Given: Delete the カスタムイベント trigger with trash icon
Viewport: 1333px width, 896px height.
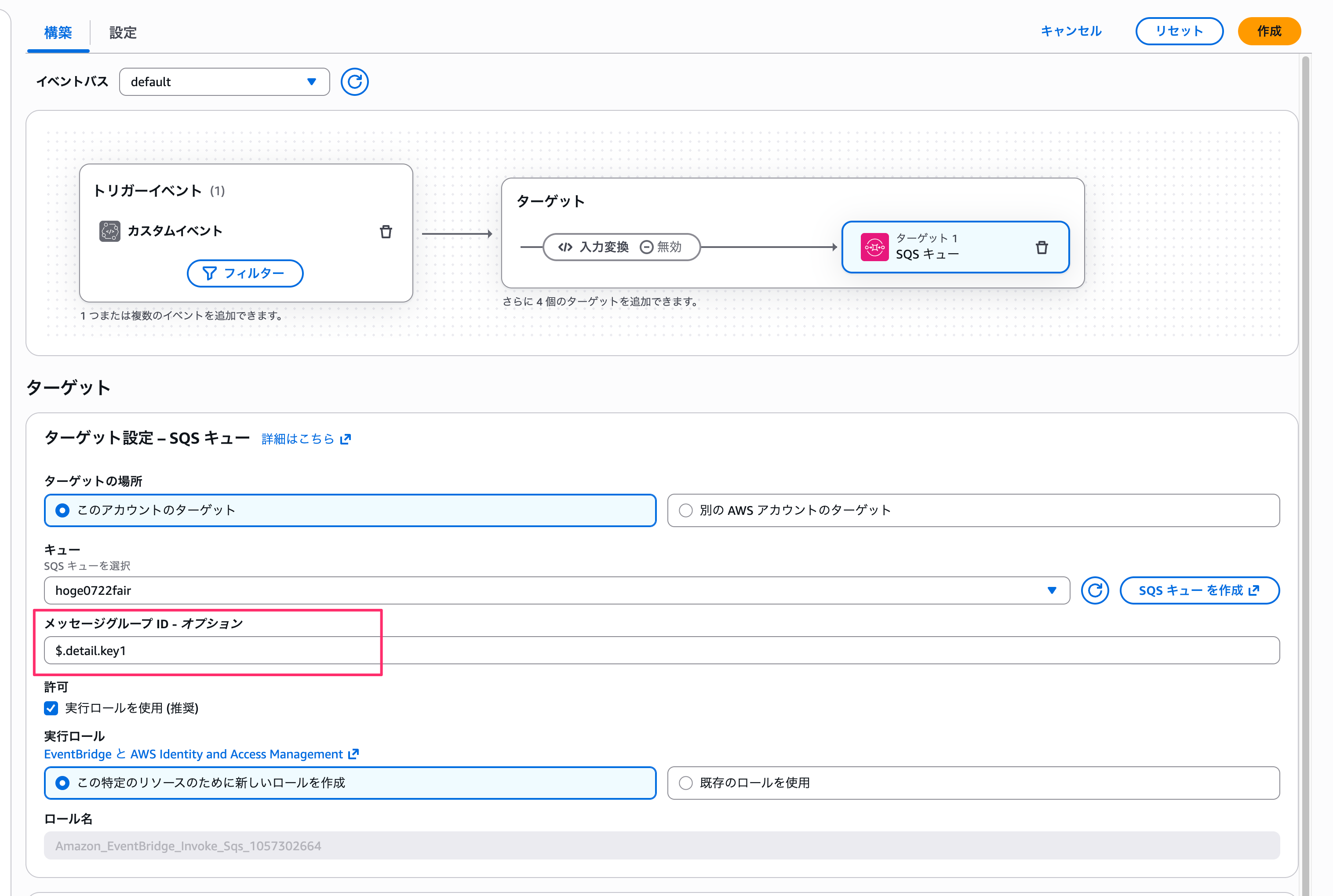Looking at the screenshot, I should click(386, 231).
